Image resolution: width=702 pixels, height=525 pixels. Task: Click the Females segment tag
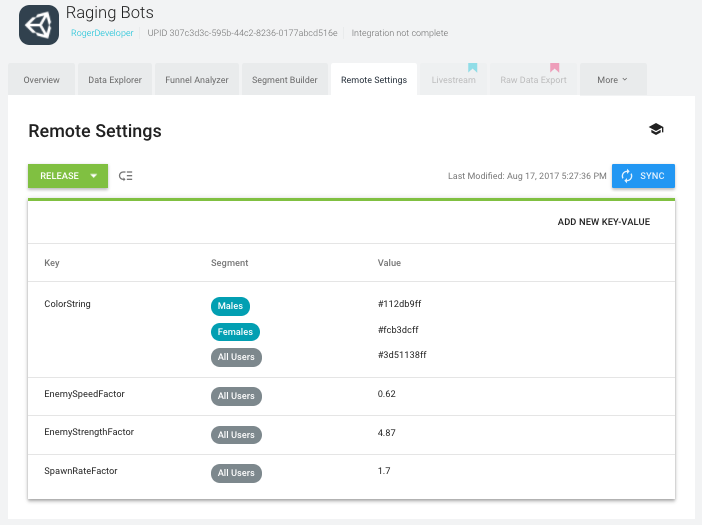click(235, 332)
